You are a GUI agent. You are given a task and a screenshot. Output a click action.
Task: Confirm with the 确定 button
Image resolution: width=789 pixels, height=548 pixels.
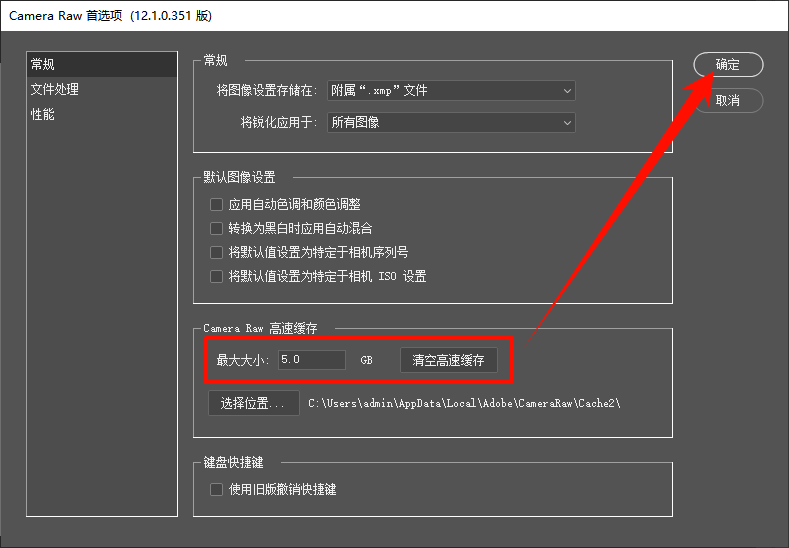[728, 64]
